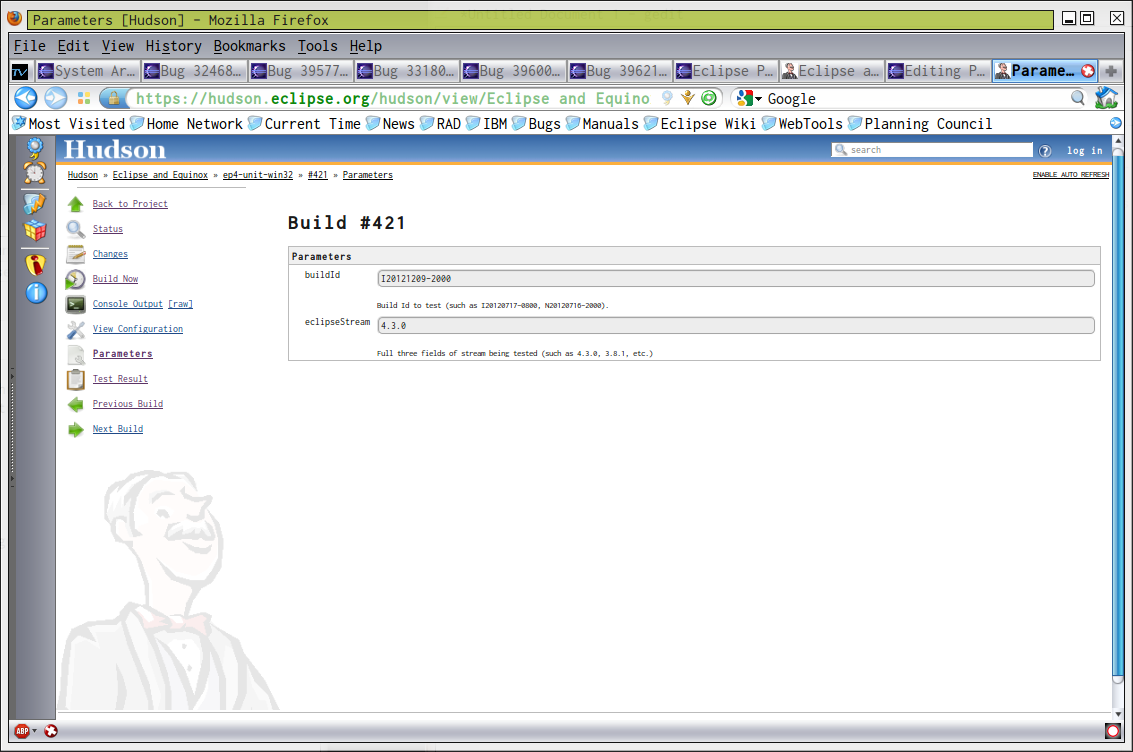This screenshot has height=752, width=1133.
Task: Click the home icon in the toolbar
Action: click(1106, 98)
